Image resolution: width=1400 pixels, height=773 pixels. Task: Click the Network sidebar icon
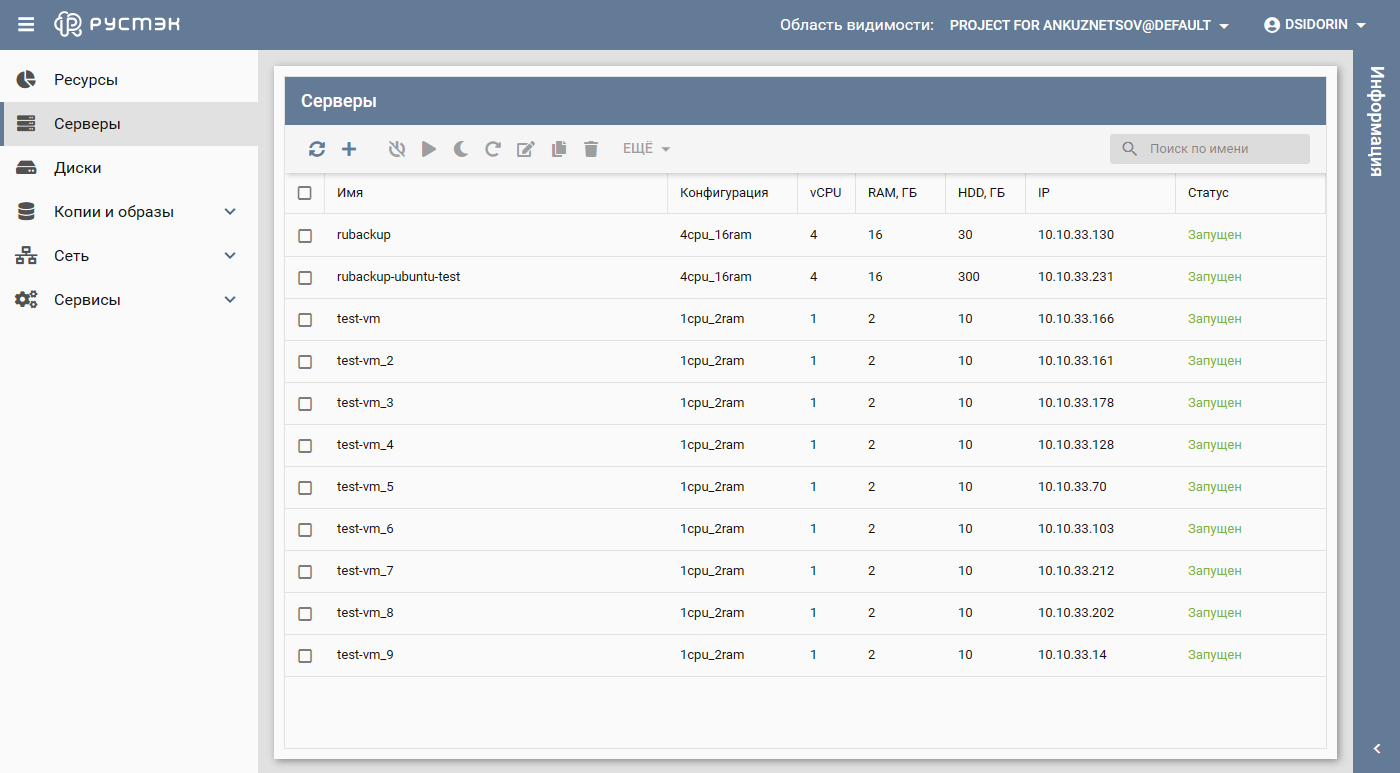(26, 256)
